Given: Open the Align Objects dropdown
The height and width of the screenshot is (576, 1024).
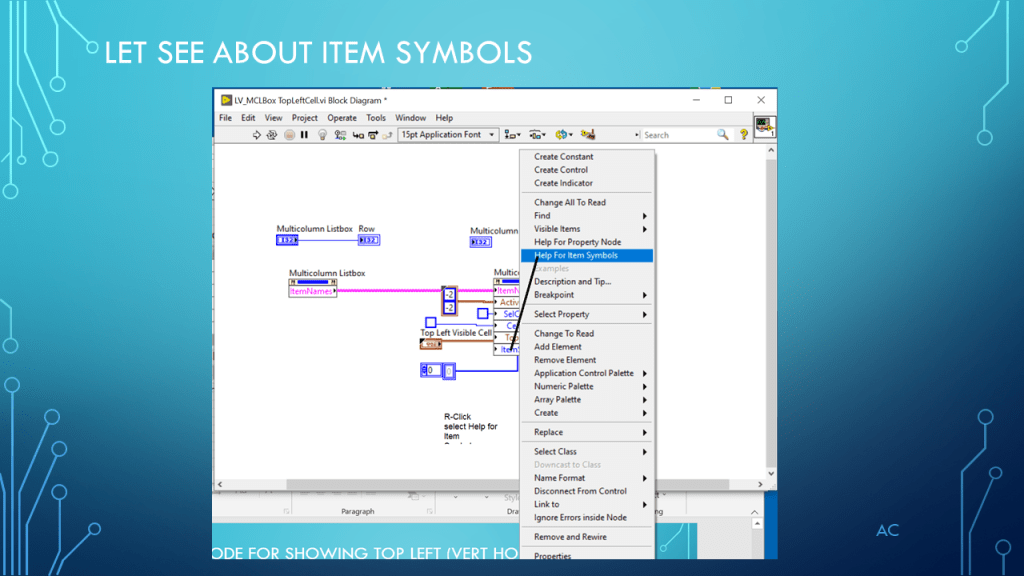Looking at the screenshot, I should point(512,135).
